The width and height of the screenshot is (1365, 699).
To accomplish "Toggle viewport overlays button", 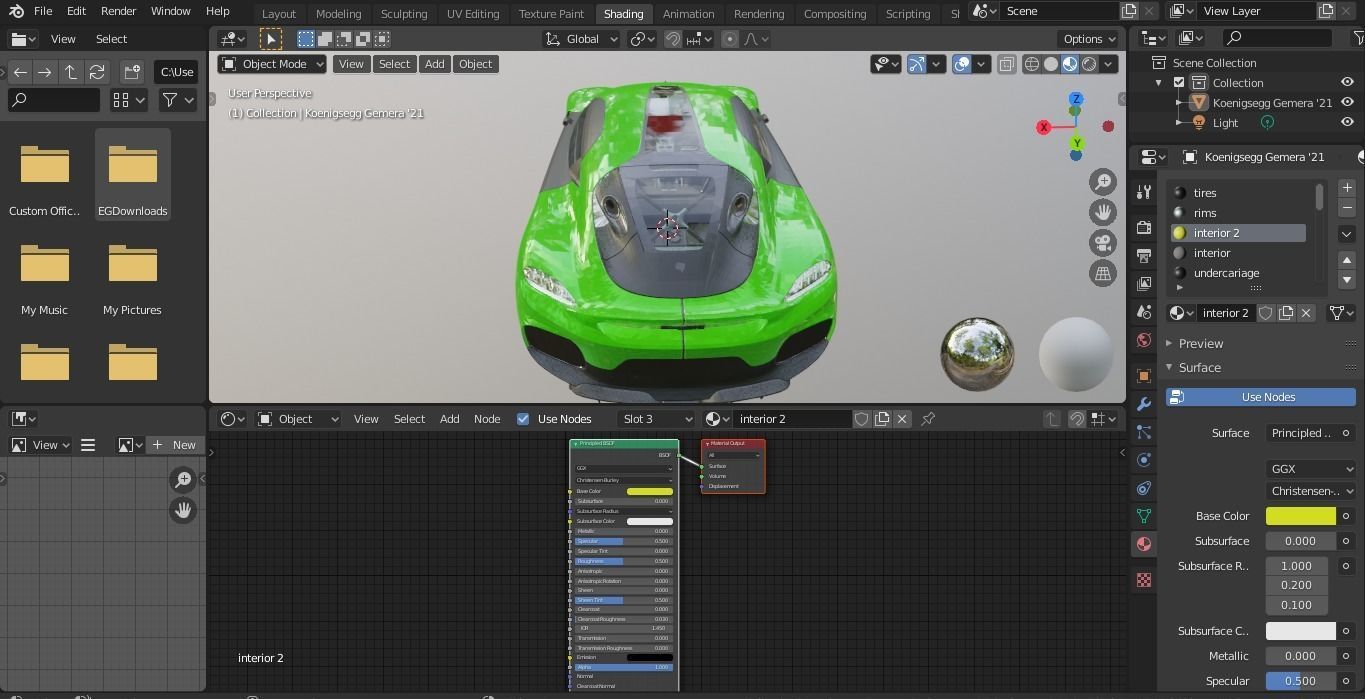I will pyautogui.click(x=962, y=64).
